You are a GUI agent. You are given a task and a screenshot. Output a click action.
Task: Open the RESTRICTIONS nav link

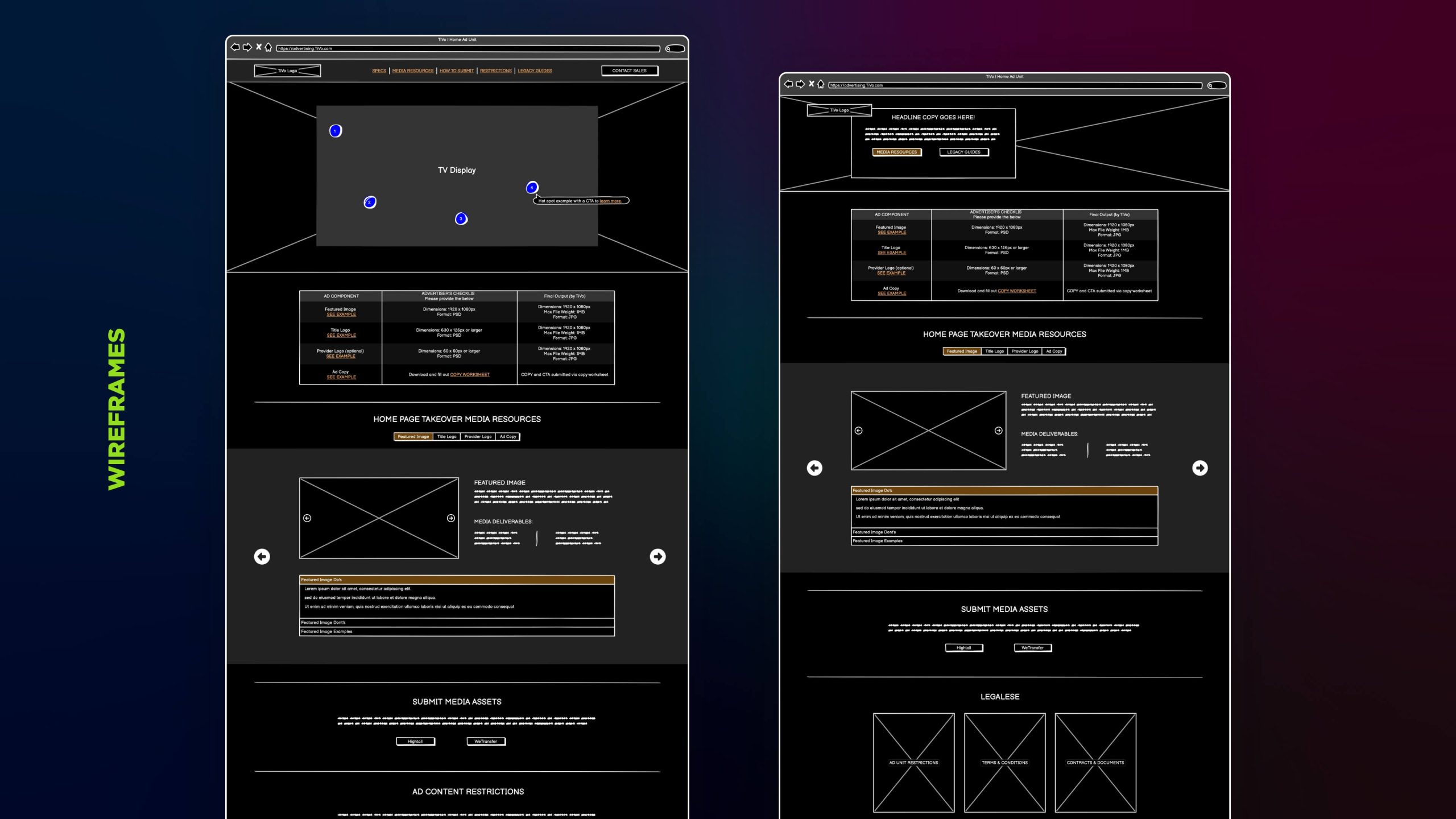point(495,71)
